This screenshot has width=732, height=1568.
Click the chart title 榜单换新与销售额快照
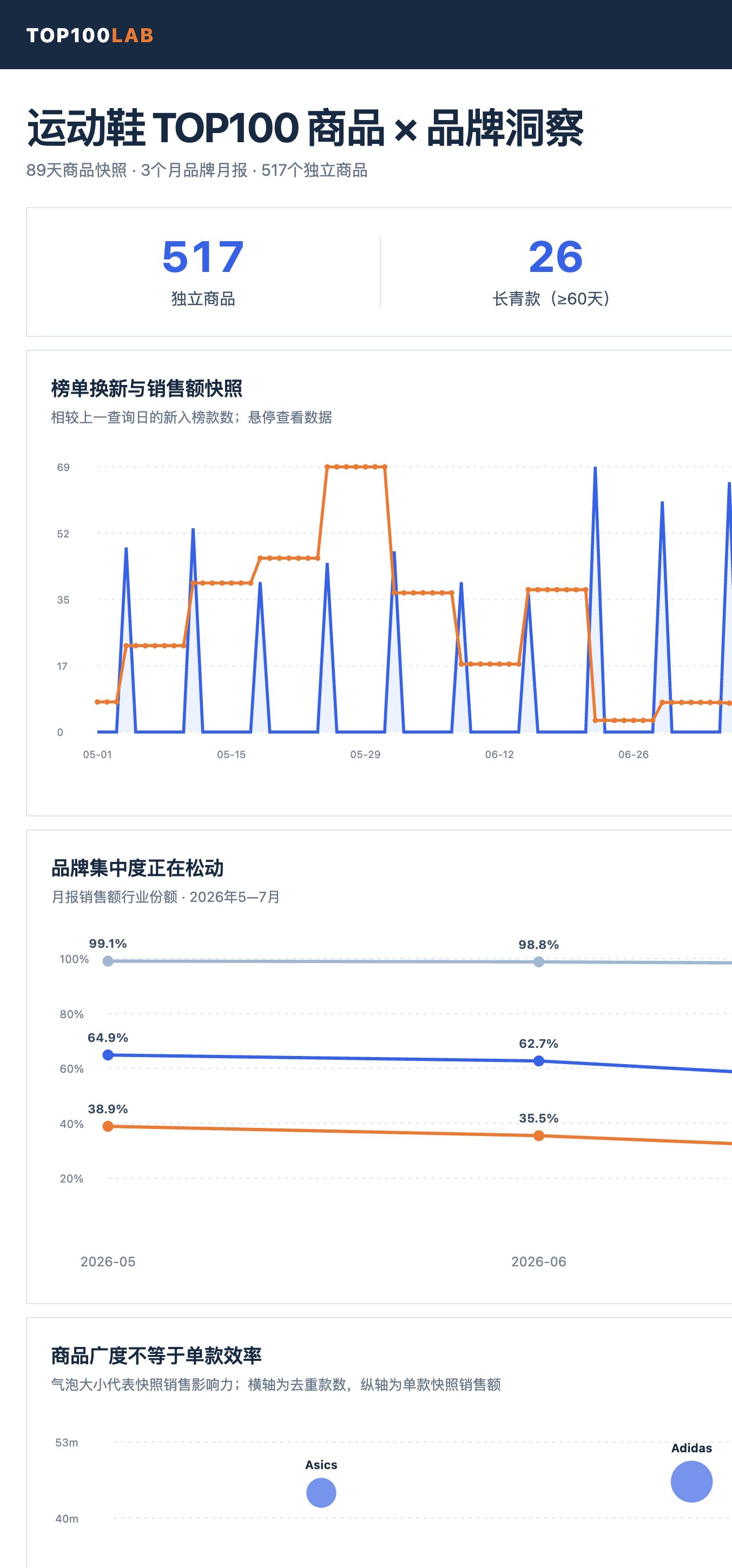point(147,388)
